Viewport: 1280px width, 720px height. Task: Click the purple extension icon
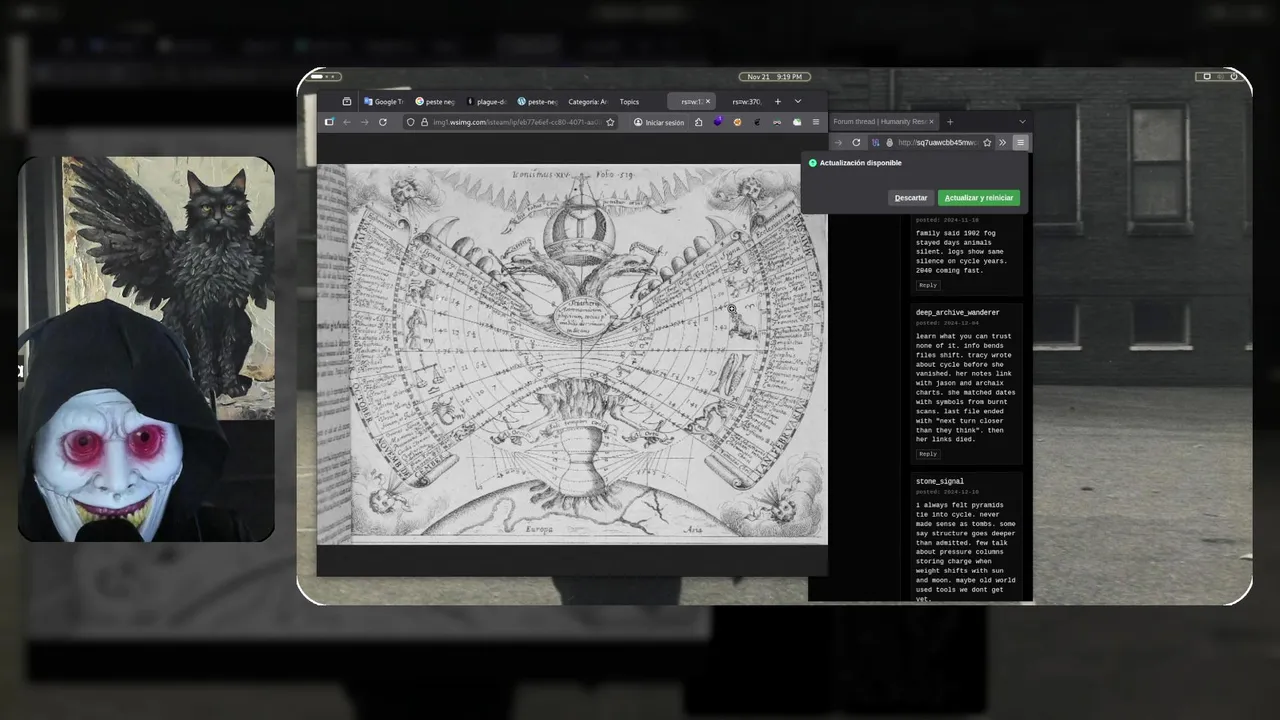coord(718,122)
